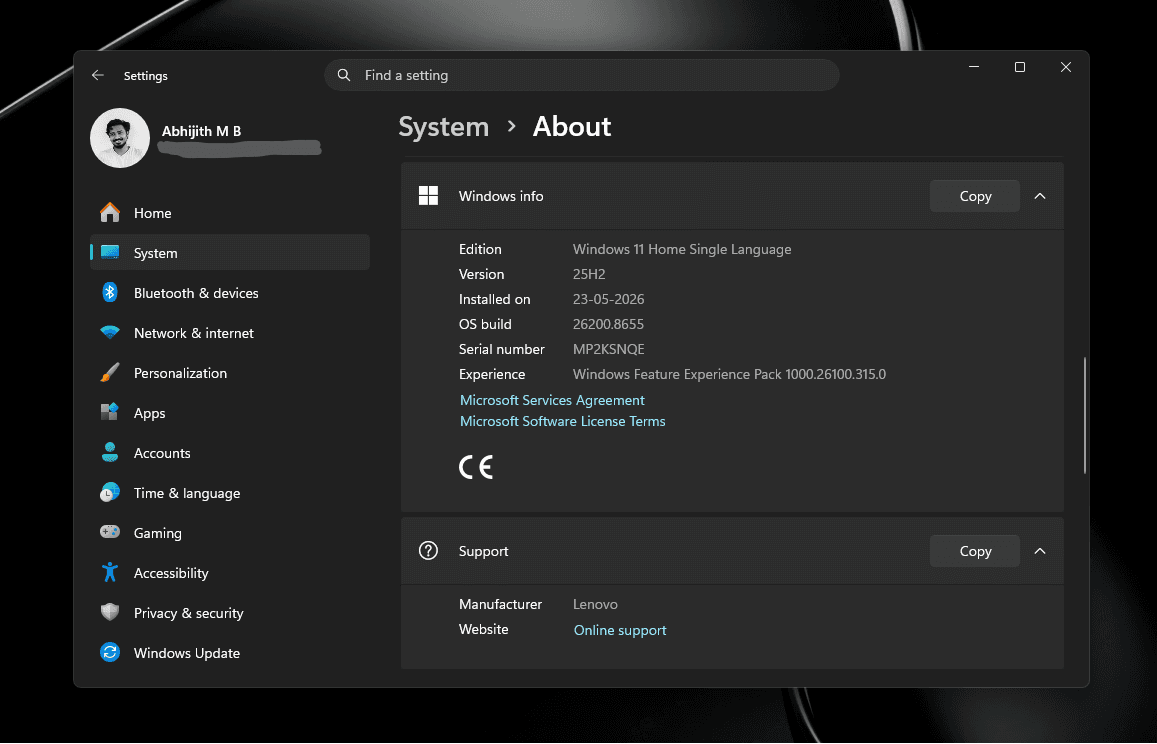Focus the Find a setting search box
1157x744 pixels.
click(581, 75)
